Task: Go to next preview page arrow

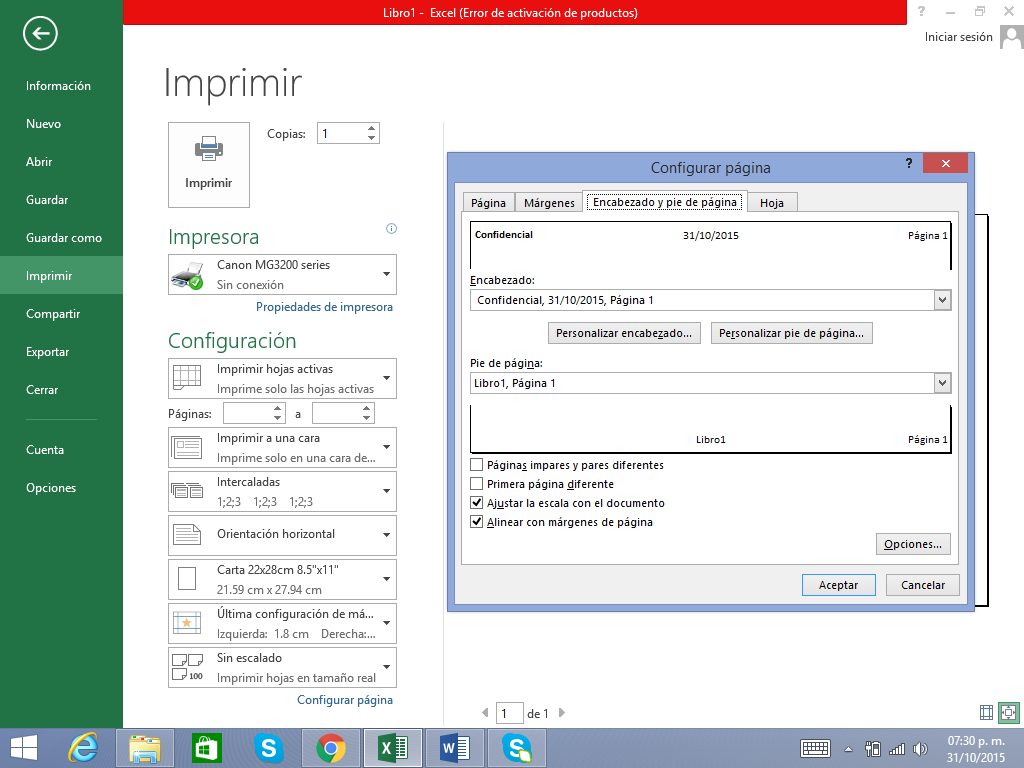Action: click(562, 713)
